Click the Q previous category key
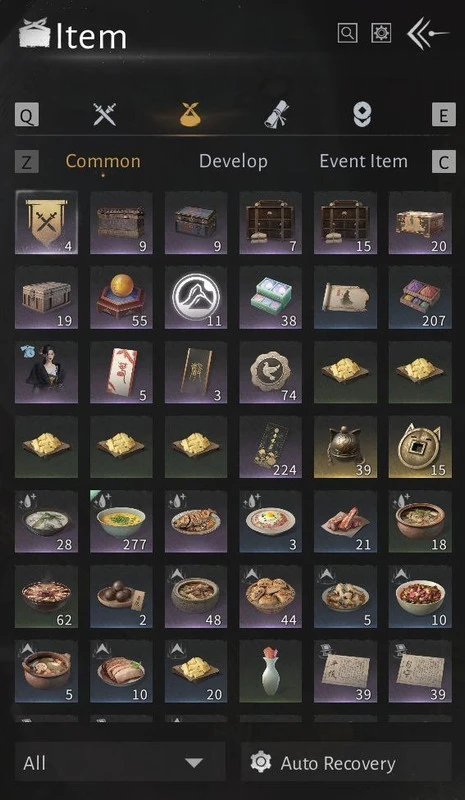 click(x=27, y=115)
